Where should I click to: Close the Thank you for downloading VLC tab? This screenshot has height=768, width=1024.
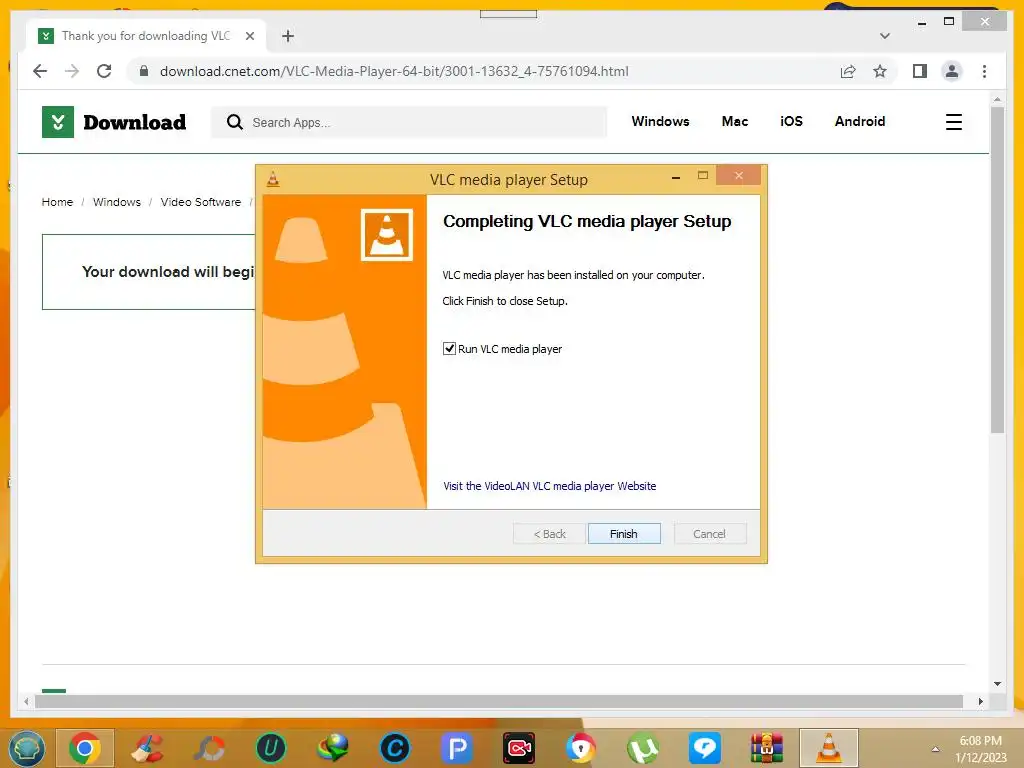[x=249, y=36]
